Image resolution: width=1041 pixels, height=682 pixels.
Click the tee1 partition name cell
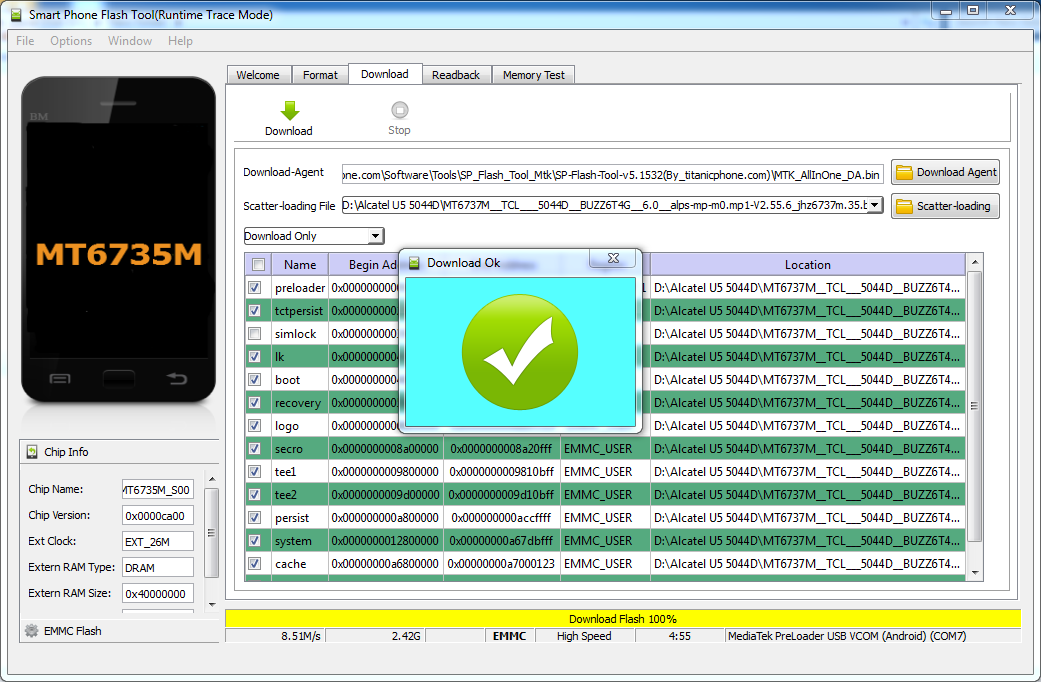(x=300, y=471)
